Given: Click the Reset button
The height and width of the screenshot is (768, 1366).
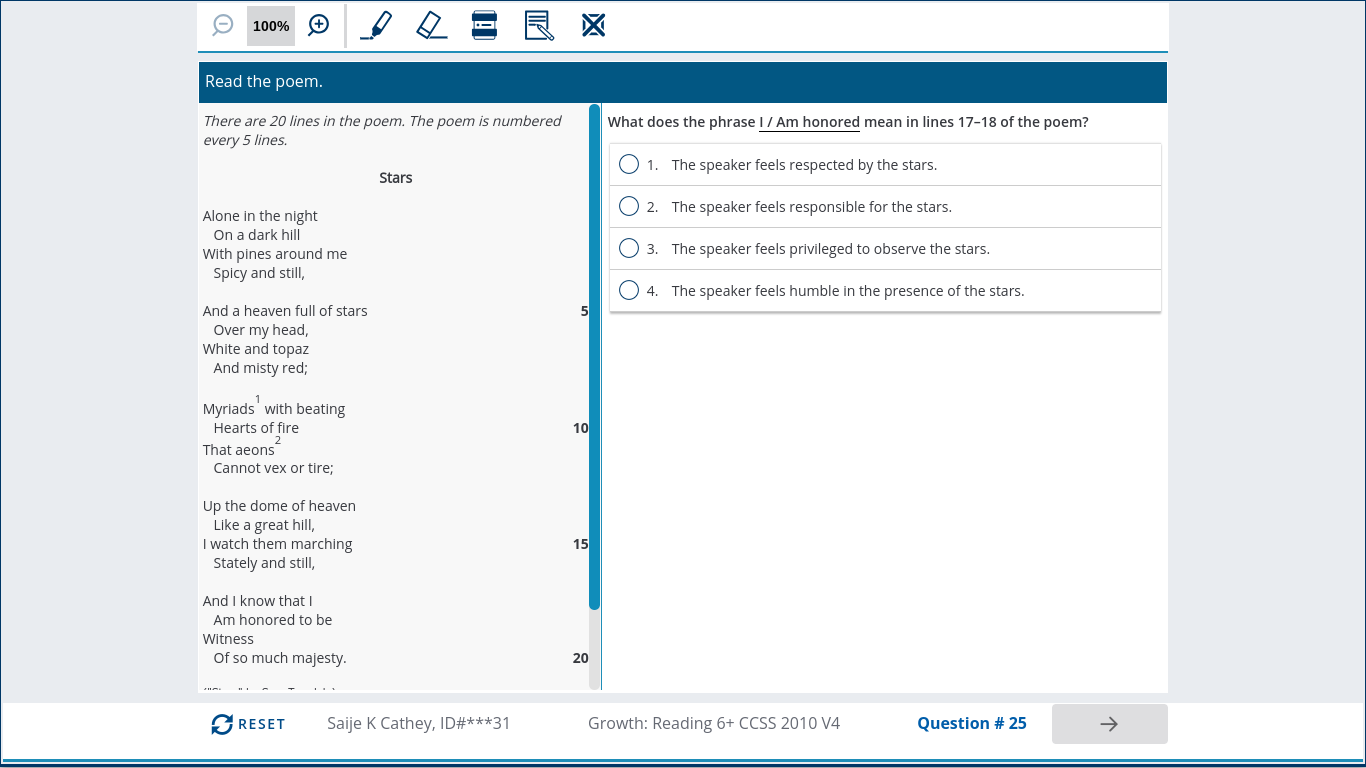Looking at the screenshot, I should click(248, 724).
